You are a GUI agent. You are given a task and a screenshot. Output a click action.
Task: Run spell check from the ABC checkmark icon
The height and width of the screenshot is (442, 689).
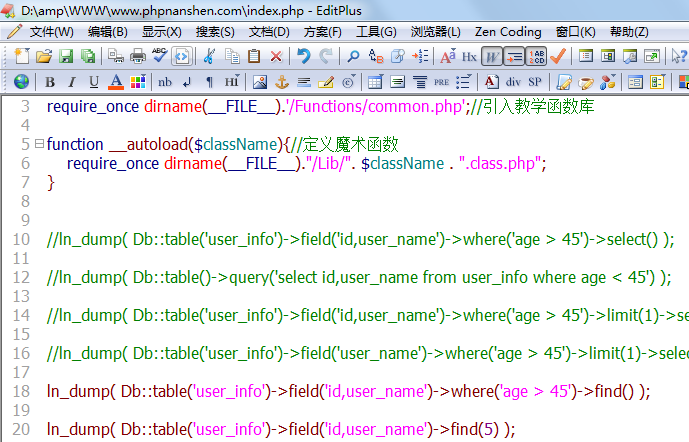point(160,56)
